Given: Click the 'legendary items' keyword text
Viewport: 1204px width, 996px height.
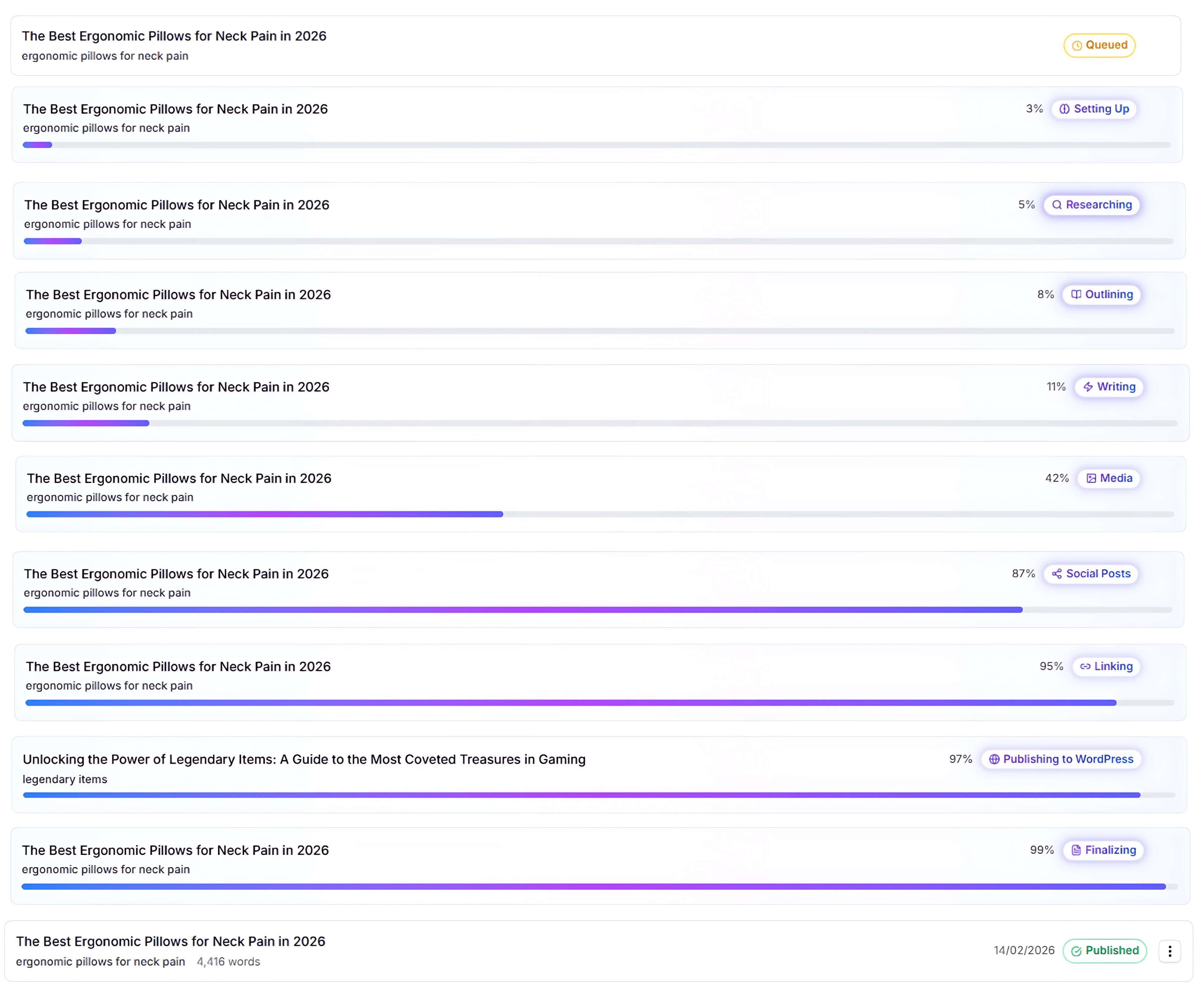Looking at the screenshot, I should tap(65, 779).
